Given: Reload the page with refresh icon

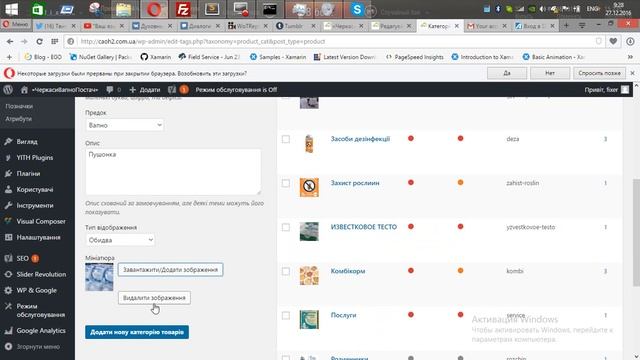Looking at the screenshot, I should pos(39,41).
